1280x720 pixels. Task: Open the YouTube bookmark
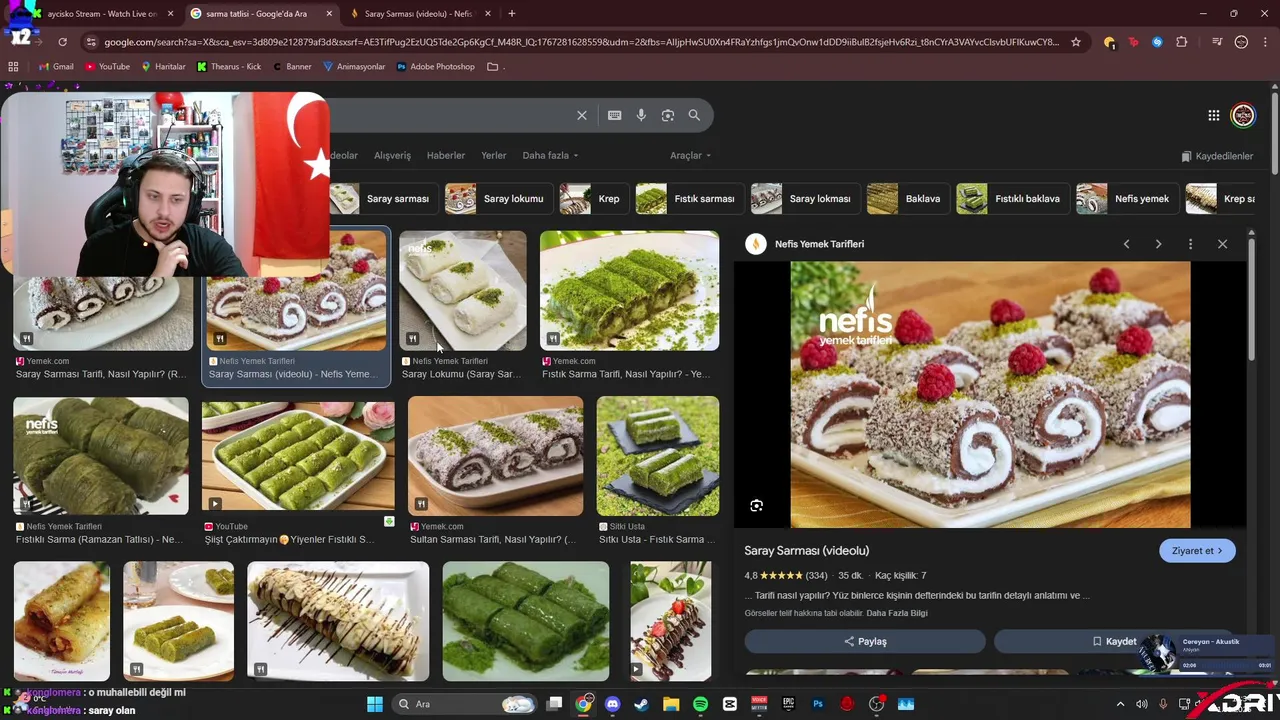pyautogui.click(x=107, y=67)
